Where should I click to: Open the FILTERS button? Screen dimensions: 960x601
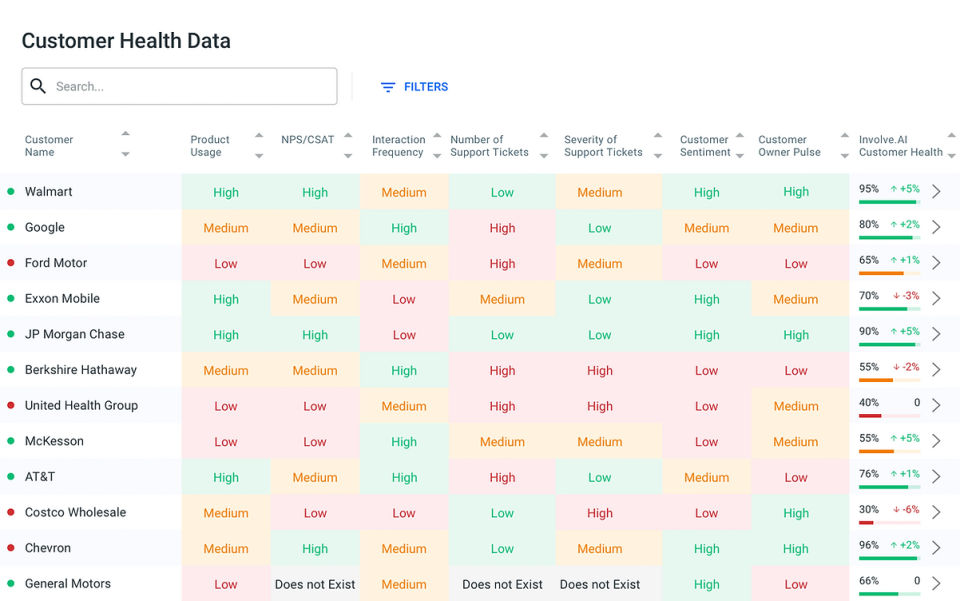[x=414, y=87]
